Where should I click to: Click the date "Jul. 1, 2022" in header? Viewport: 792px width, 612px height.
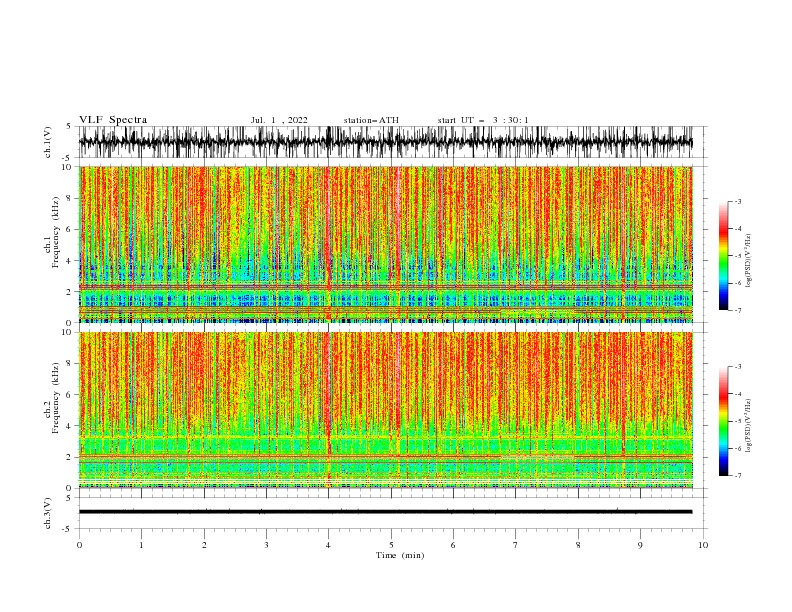[x=279, y=120]
